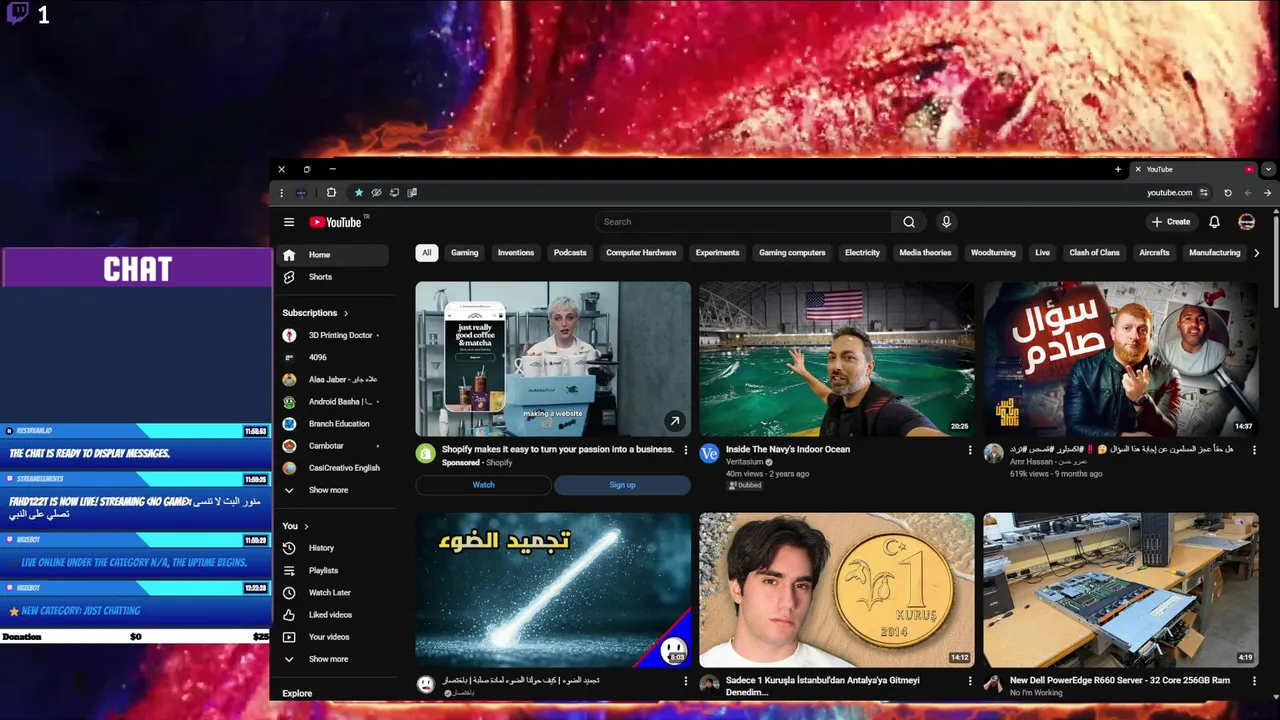The height and width of the screenshot is (720, 1280).
Task: Select the Computer Hardware chip
Action: pyautogui.click(x=641, y=253)
